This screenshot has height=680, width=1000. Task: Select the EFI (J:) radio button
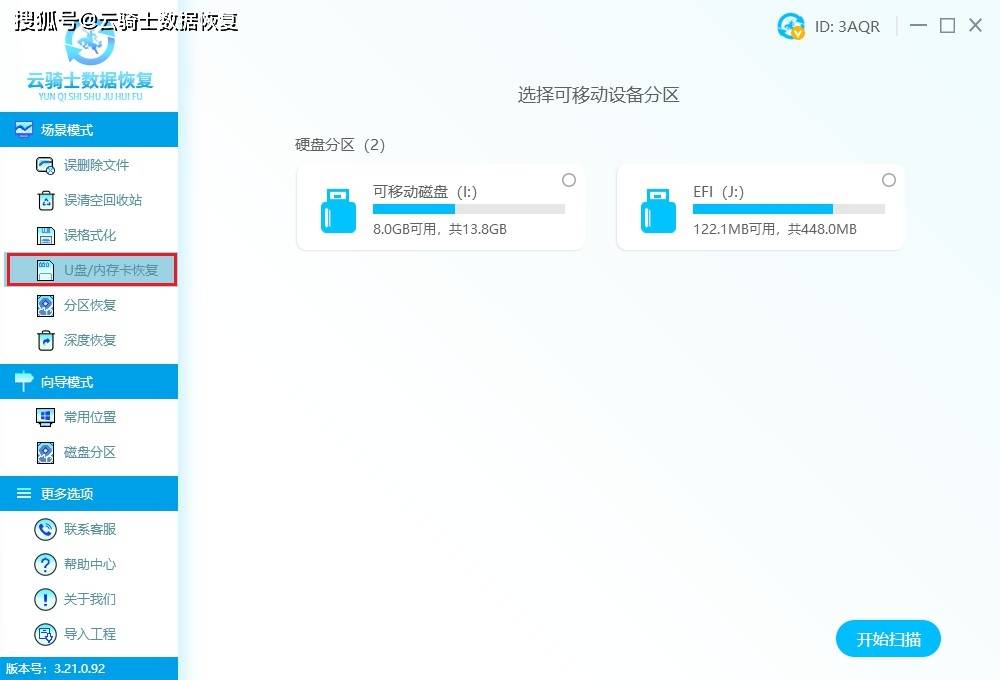point(888,181)
